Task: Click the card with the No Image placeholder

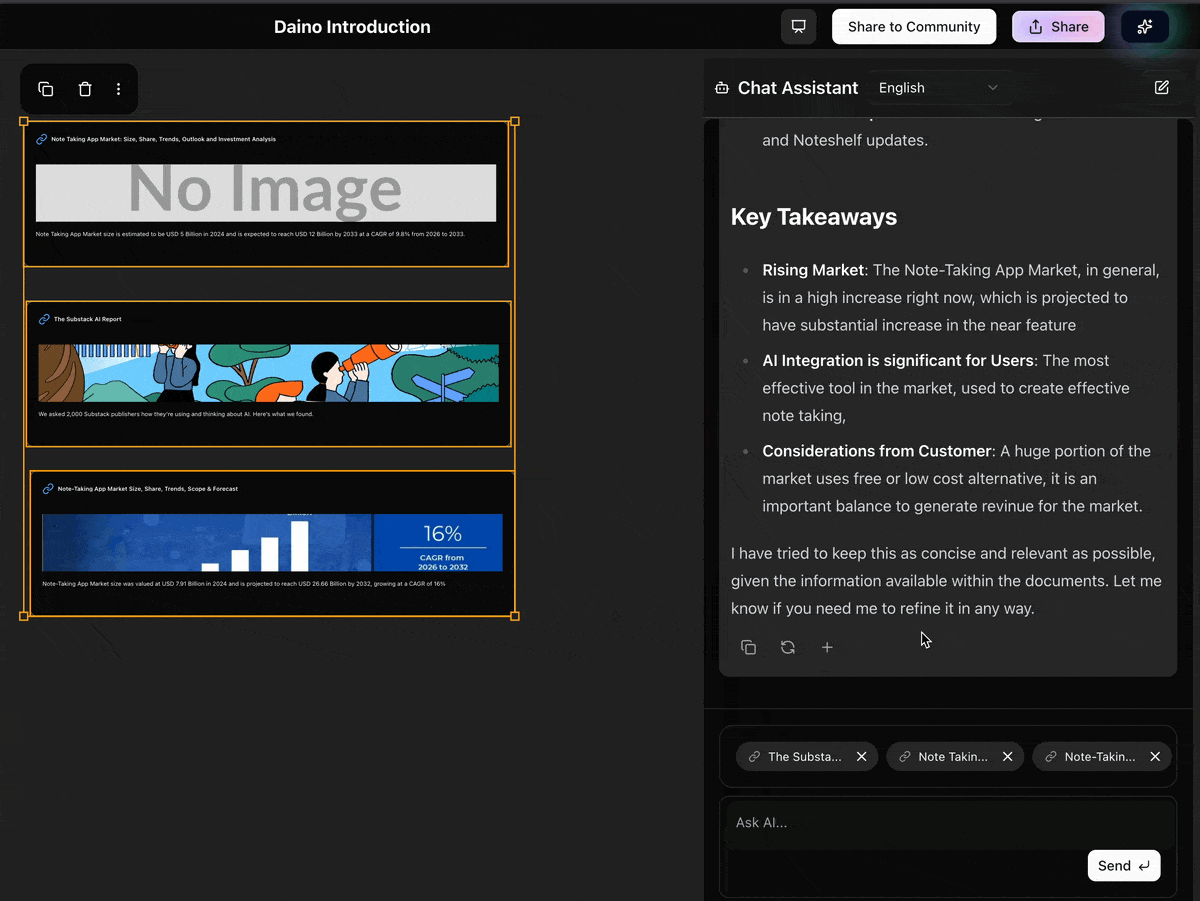Action: point(266,194)
